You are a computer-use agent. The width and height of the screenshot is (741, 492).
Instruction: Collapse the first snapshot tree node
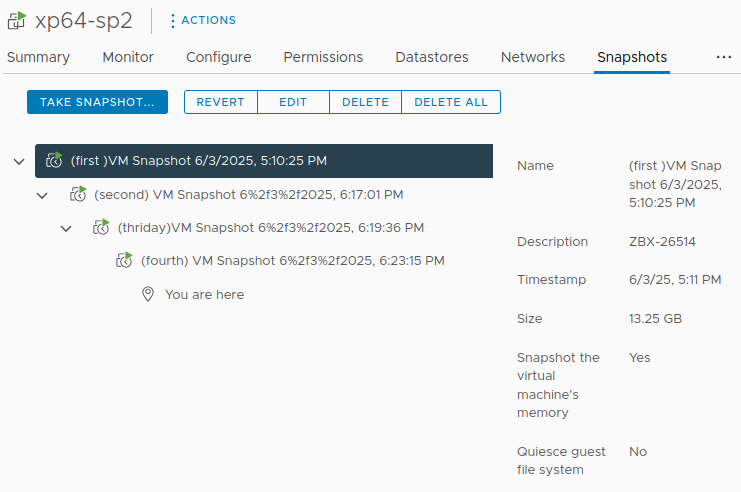point(19,161)
